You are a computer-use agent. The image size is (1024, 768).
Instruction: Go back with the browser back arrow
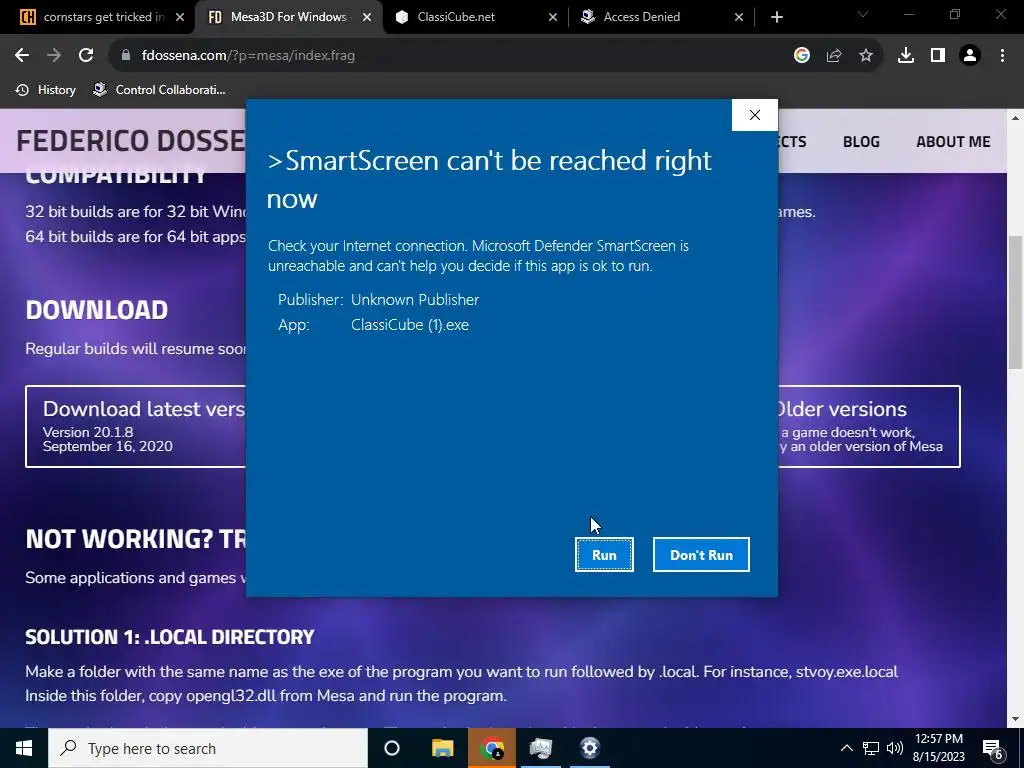point(22,56)
